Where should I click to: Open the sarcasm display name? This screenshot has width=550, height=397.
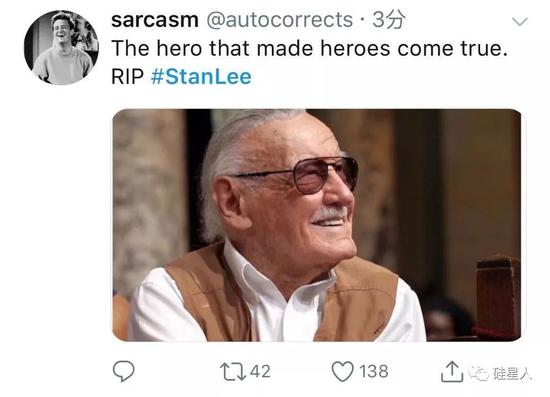pyautogui.click(x=155, y=20)
